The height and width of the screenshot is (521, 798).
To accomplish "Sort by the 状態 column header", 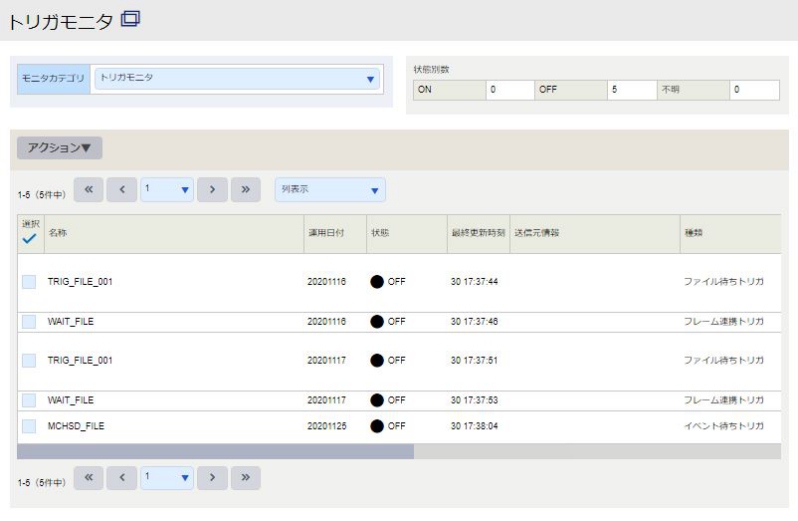I will click(407, 234).
